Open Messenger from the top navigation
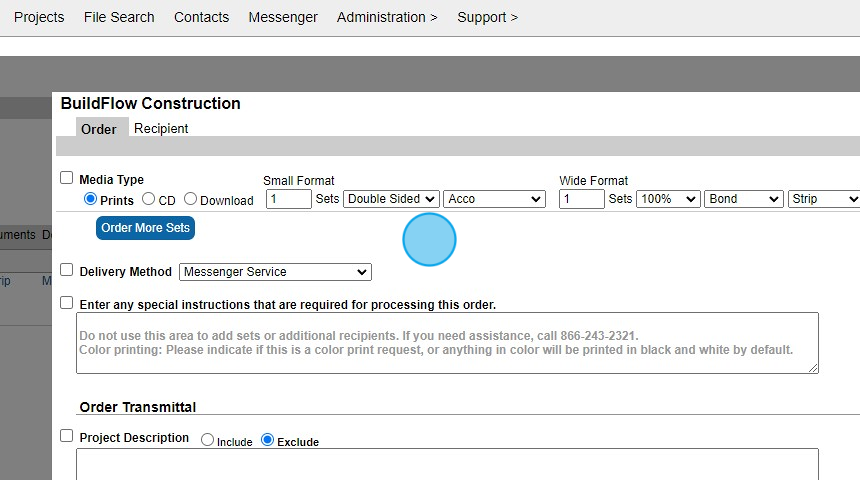Viewport: 860px width, 480px height. coord(283,17)
